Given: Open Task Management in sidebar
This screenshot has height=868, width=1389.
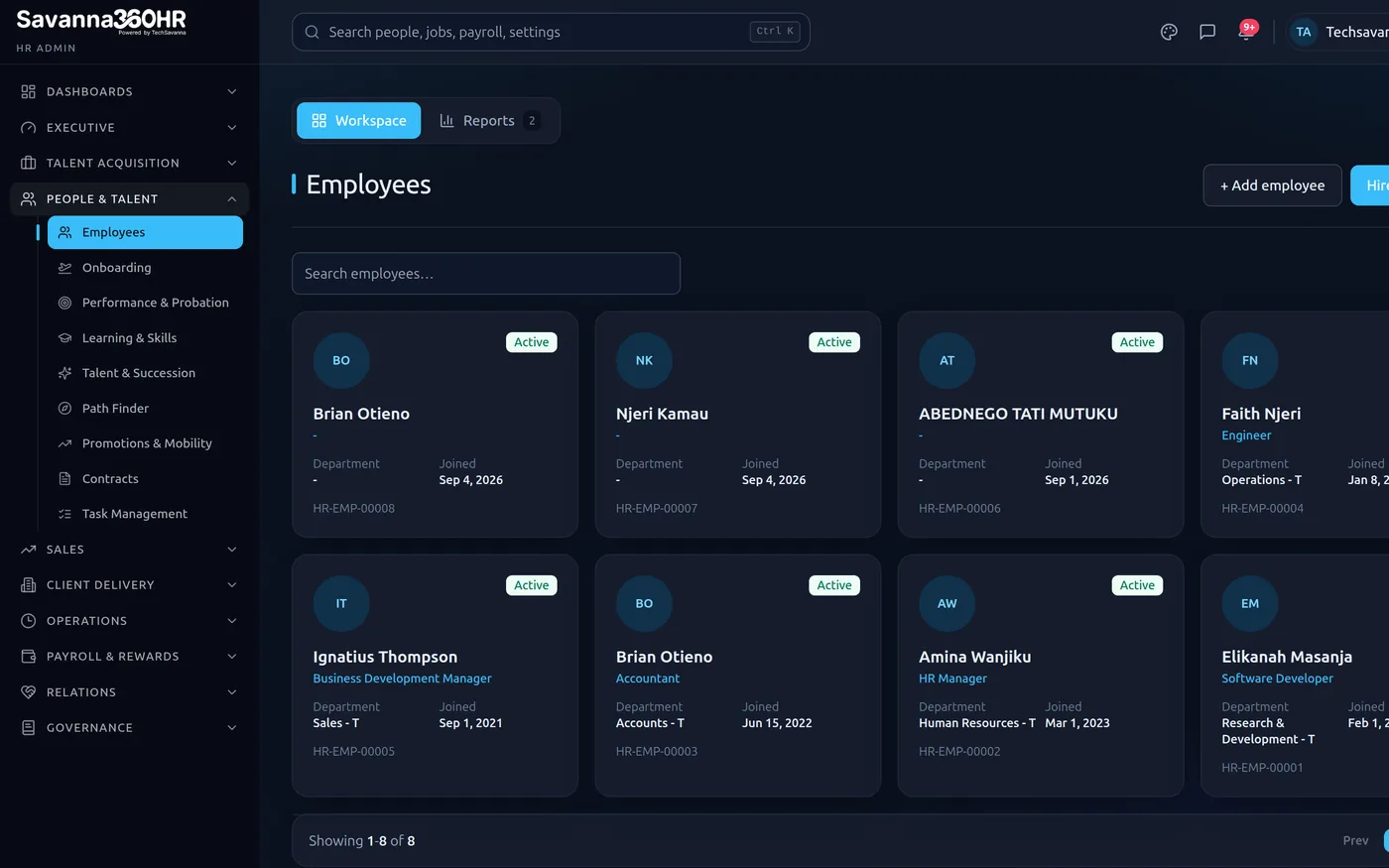Looking at the screenshot, I should 145,514.
